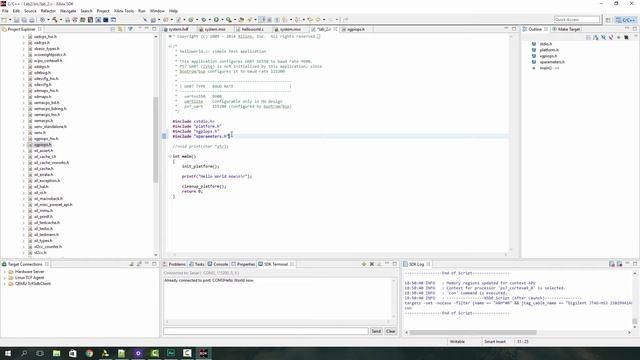Click the Project Explorer vertical scrollbar thumb
The width and height of the screenshot is (640, 360).
click(x=156, y=140)
